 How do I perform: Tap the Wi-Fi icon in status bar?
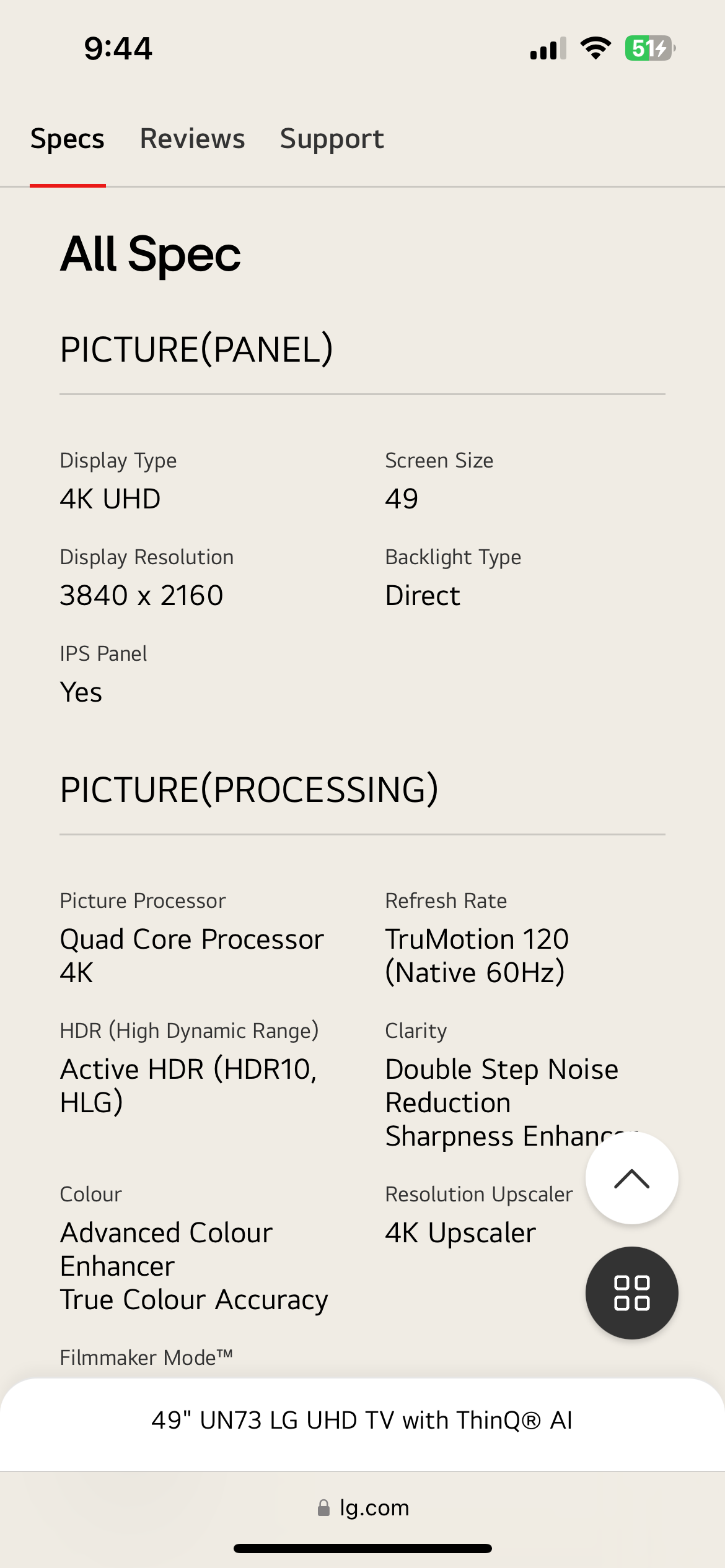click(595, 48)
